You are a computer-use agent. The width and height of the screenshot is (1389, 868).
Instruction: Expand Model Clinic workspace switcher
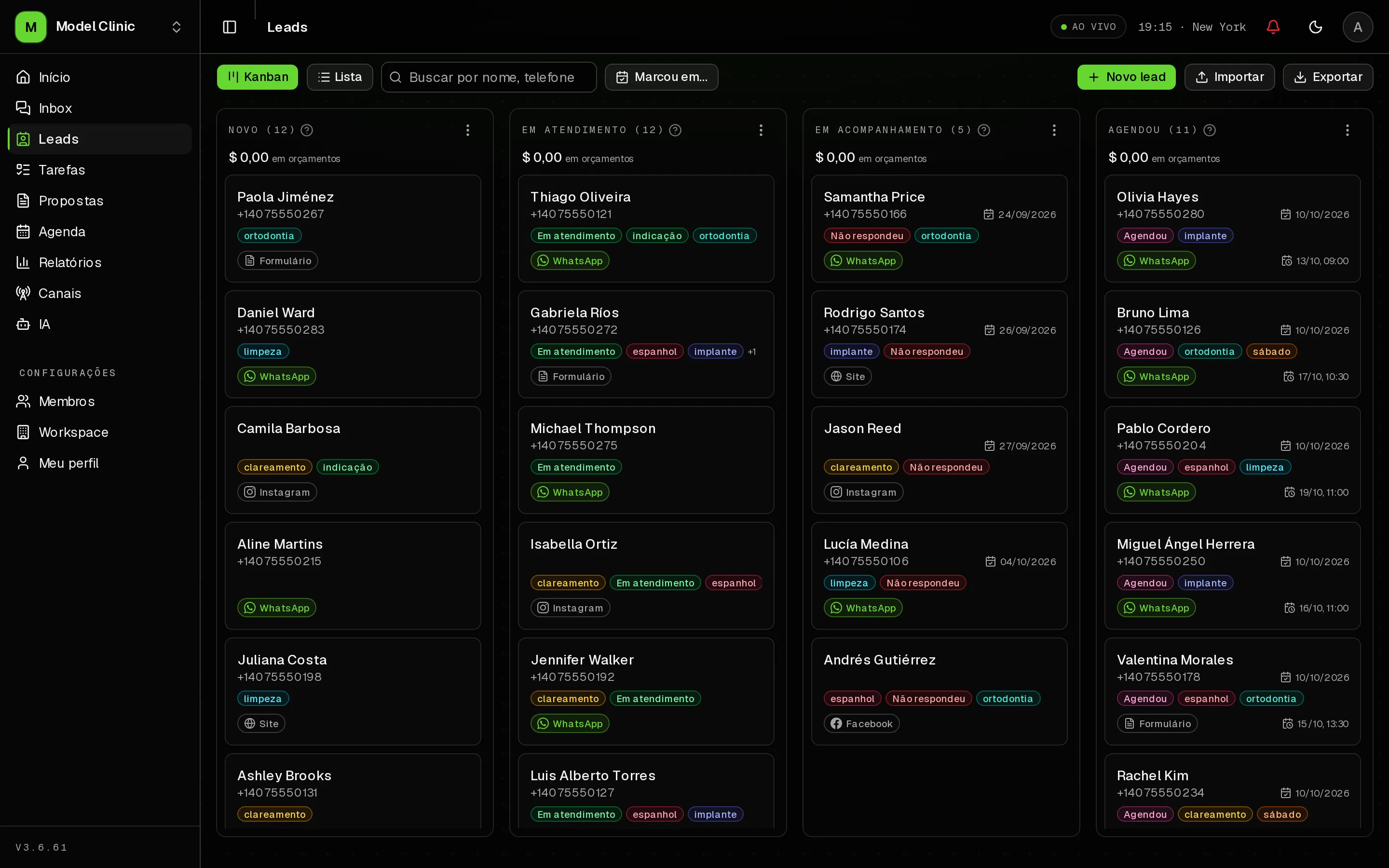tap(100, 27)
